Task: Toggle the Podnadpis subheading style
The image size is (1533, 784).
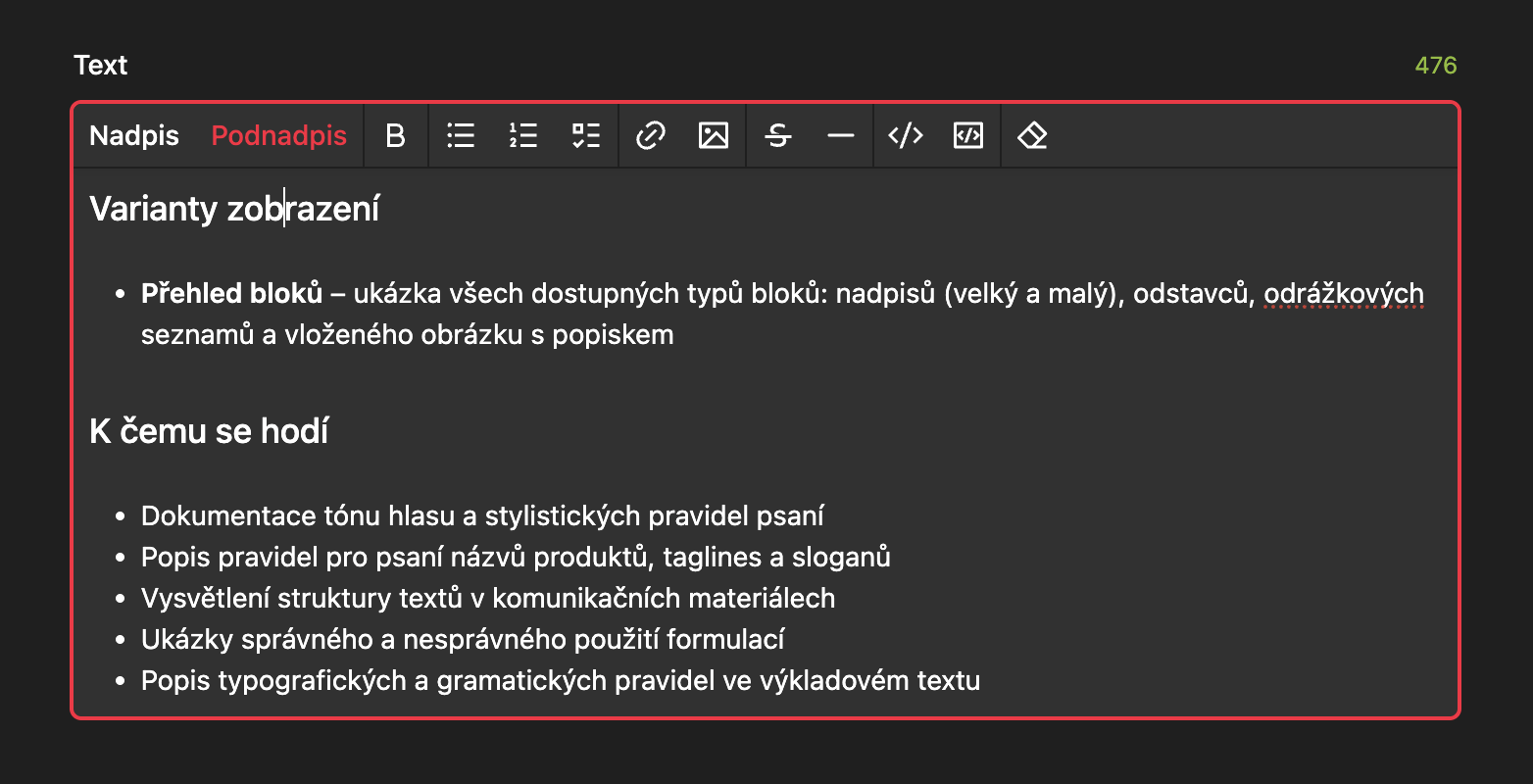Action: [279, 135]
